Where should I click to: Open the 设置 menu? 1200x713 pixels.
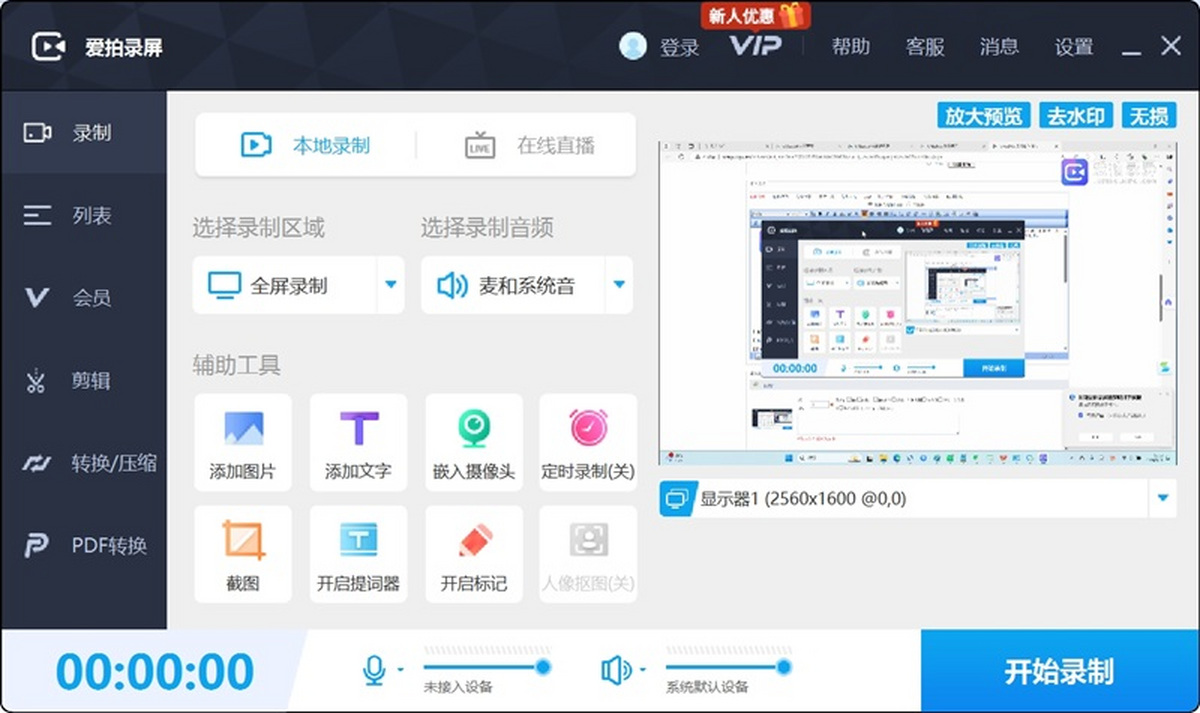point(1073,46)
